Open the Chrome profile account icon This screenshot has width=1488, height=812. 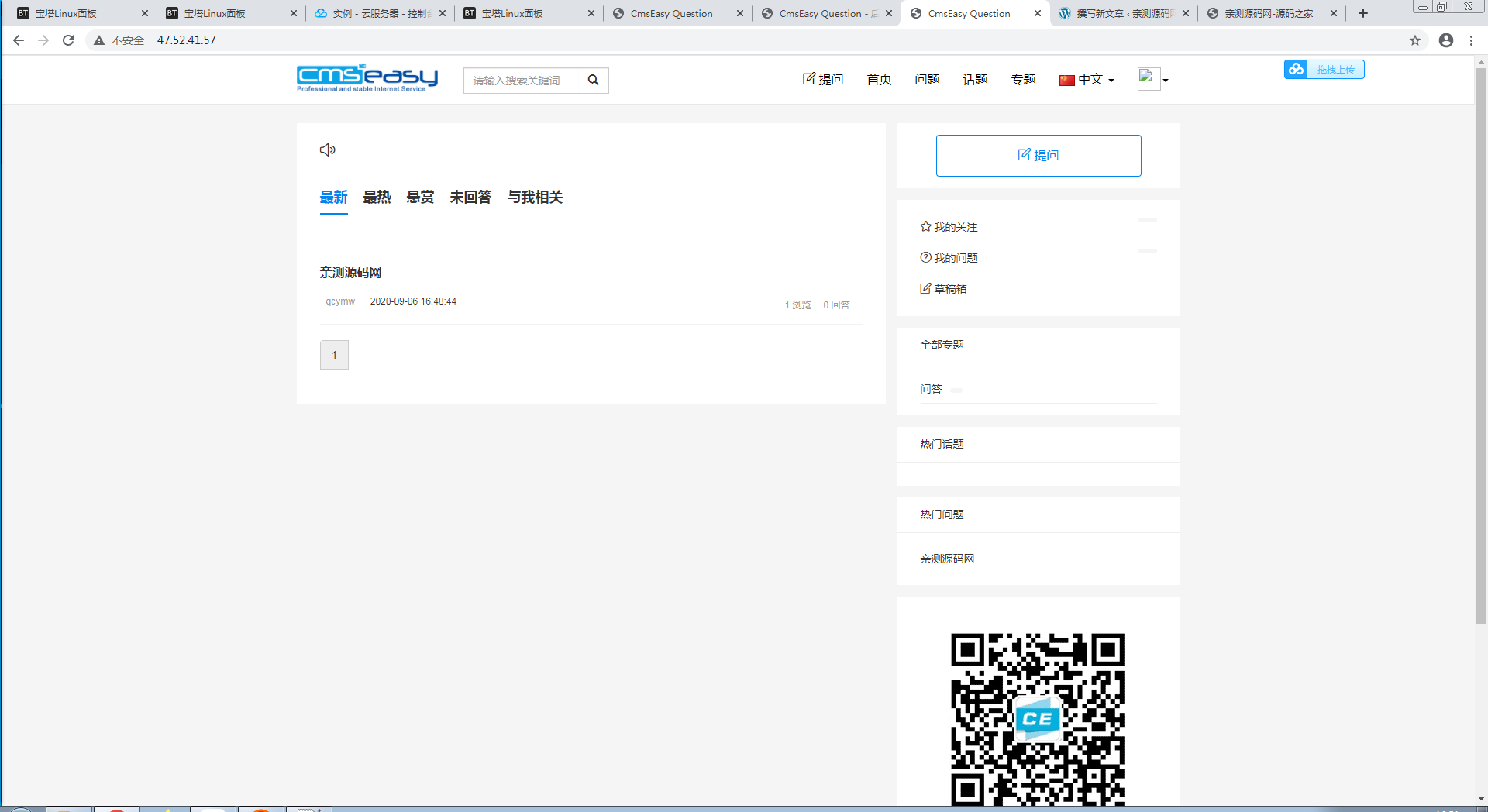pyautogui.click(x=1446, y=40)
